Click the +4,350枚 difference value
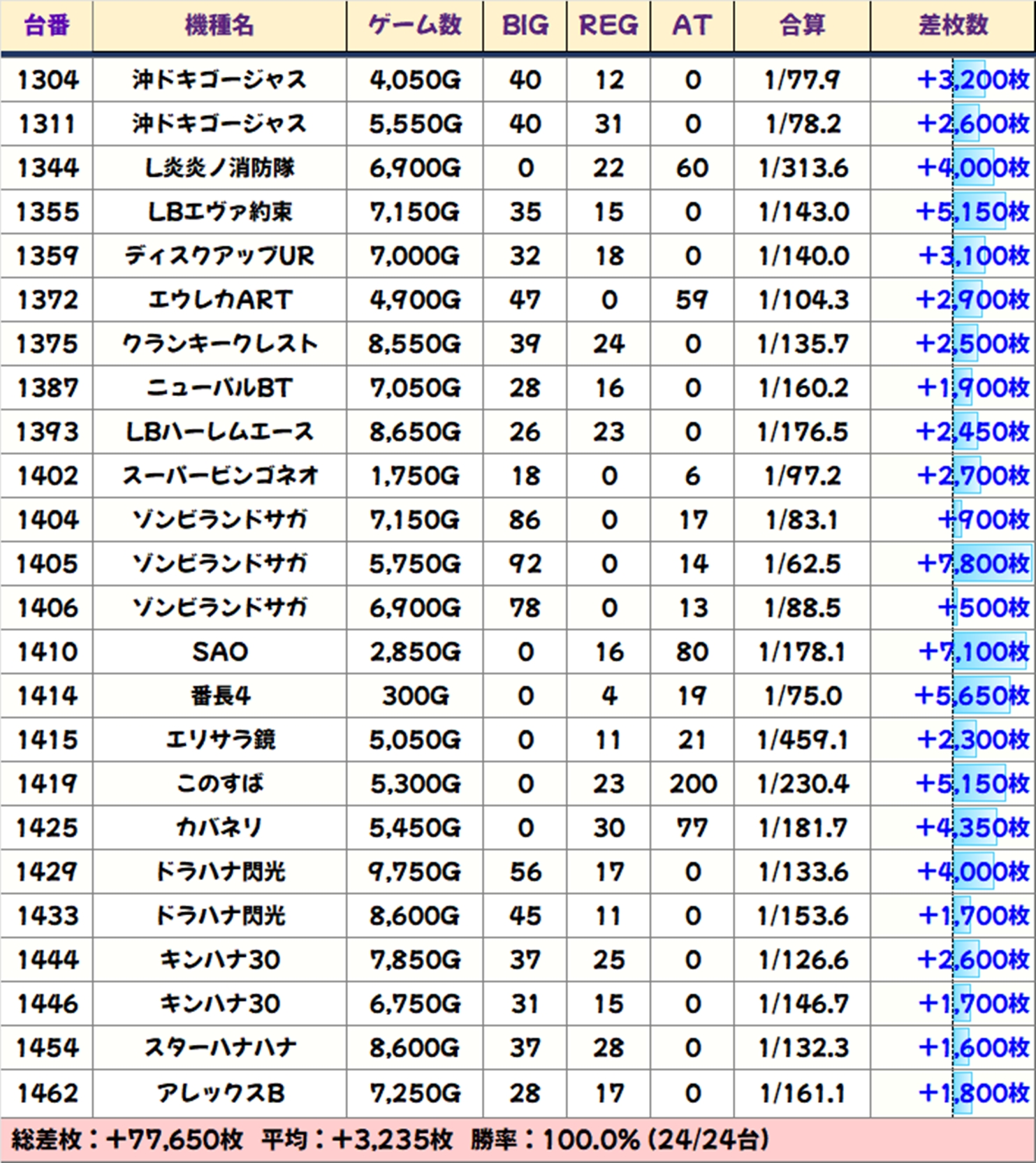This screenshot has height=1163, width=1036. click(972, 828)
